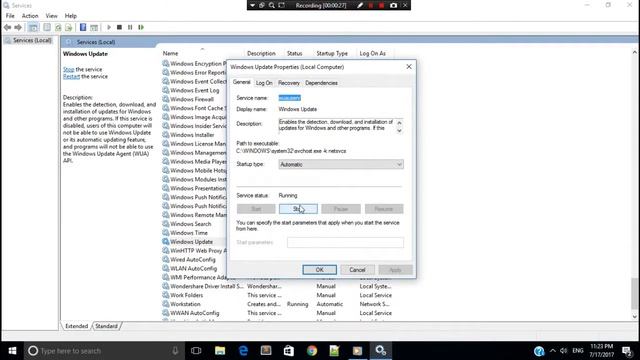640x360 pixels.
Task: Launch Google Chrome from the taskbar
Action: (x=312, y=351)
